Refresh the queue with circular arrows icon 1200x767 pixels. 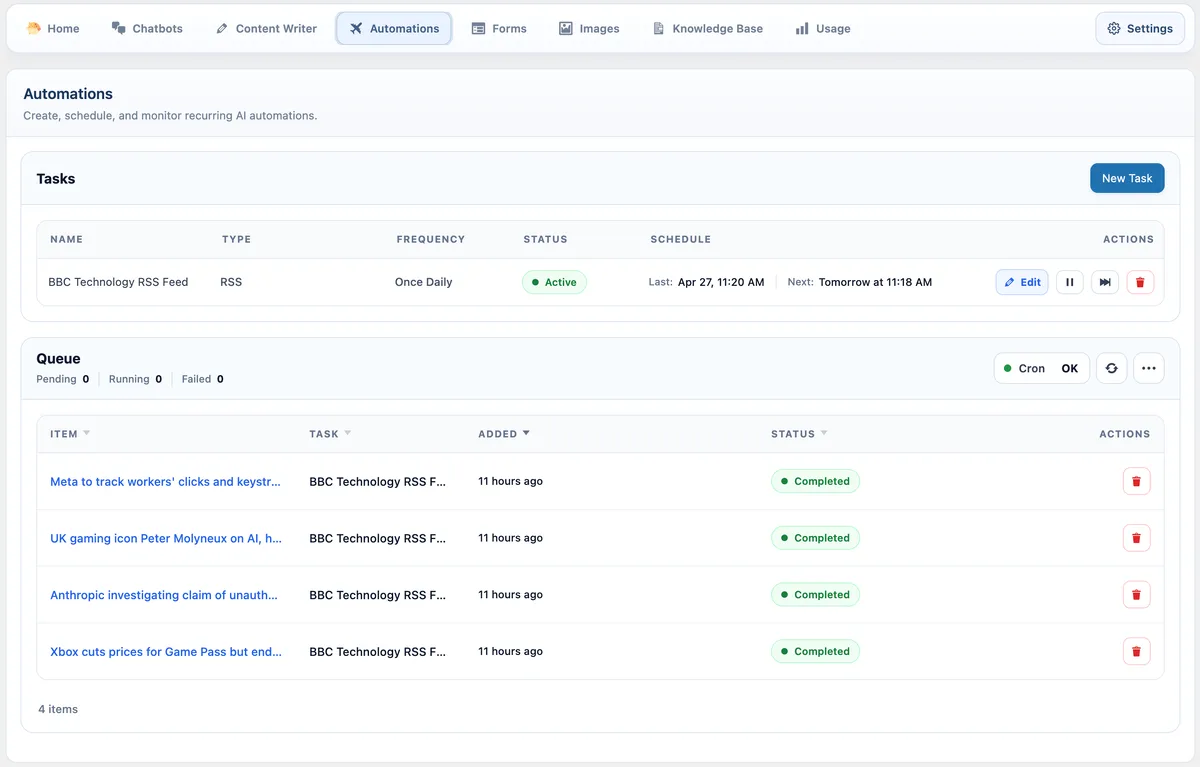[x=1111, y=368]
